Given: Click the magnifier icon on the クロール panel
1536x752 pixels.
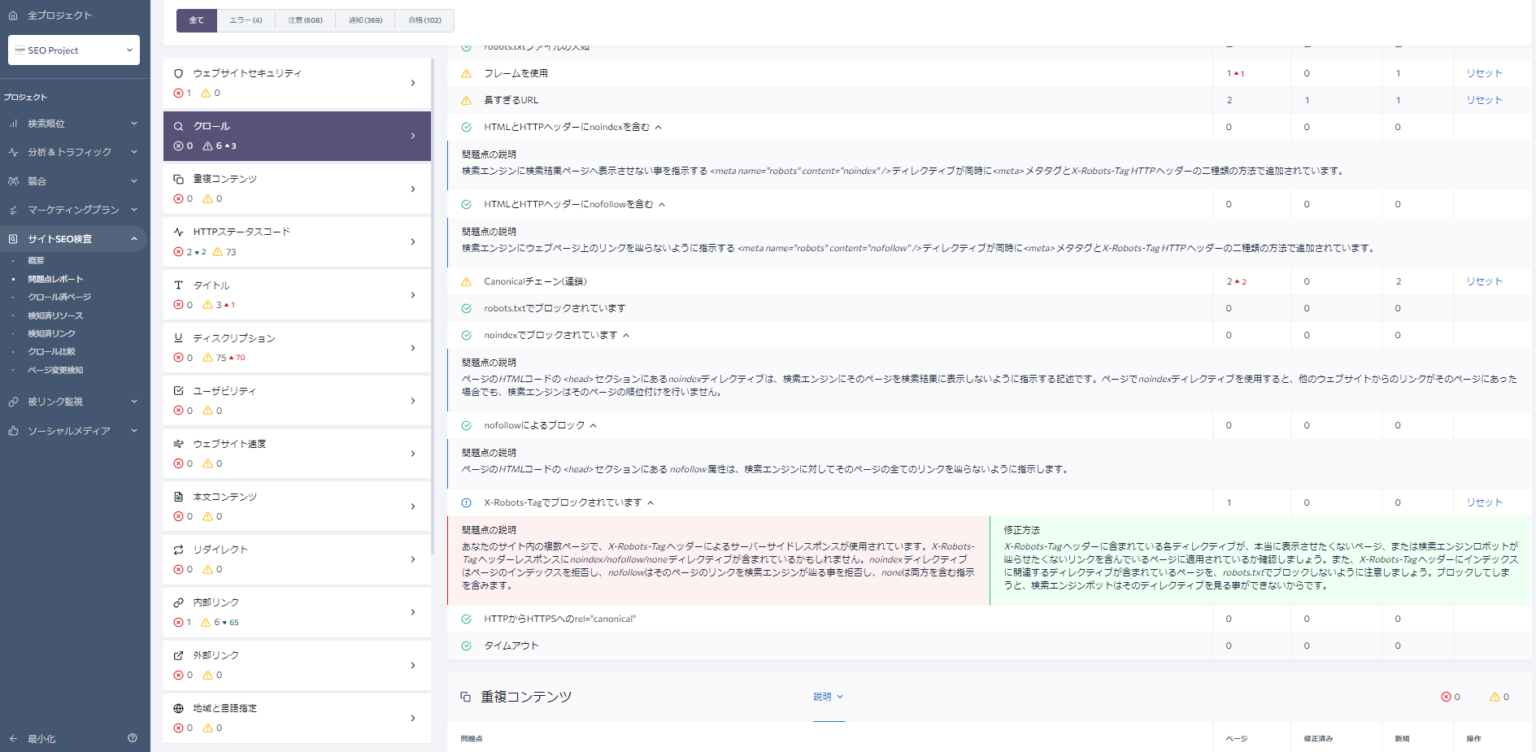Looking at the screenshot, I should coord(181,125).
